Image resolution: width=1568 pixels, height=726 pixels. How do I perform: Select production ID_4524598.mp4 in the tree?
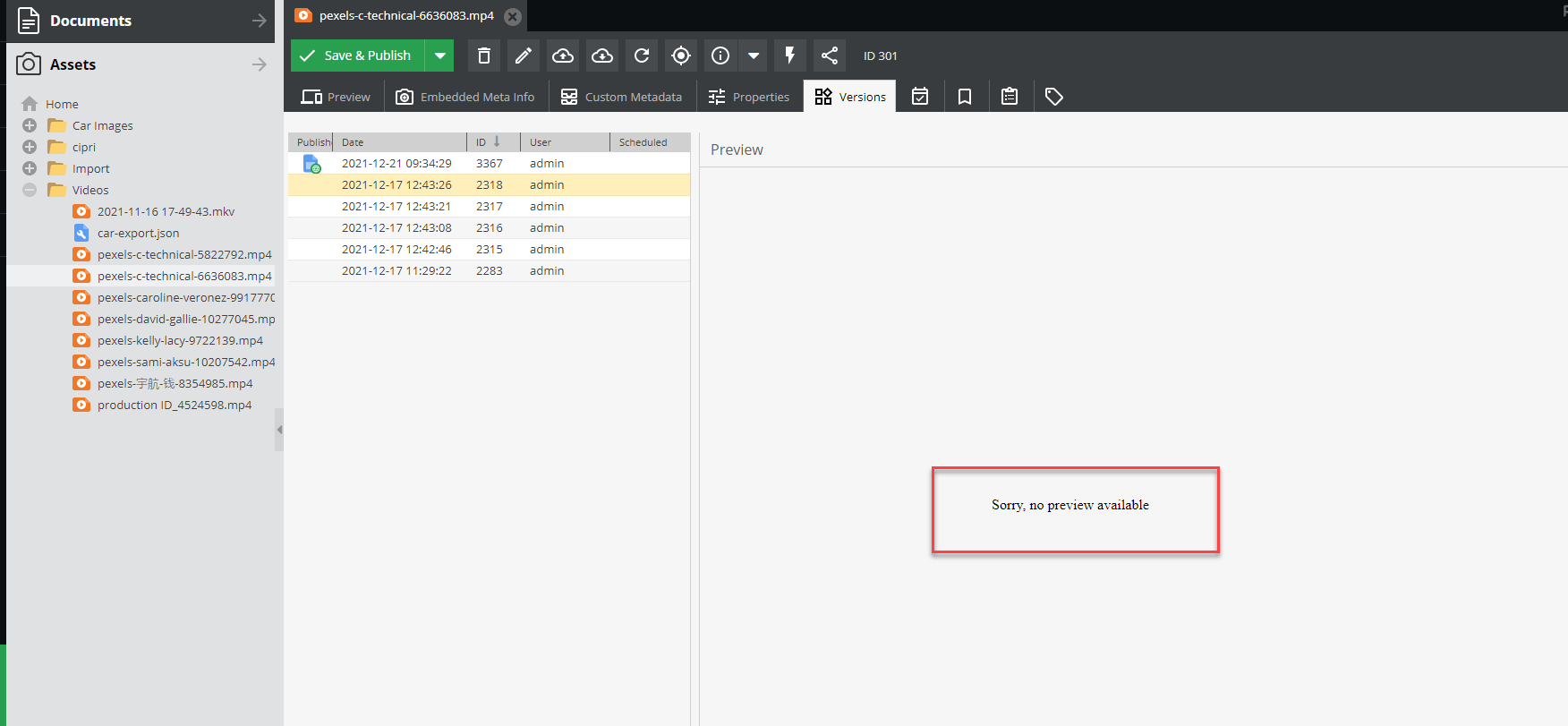point(175,405)
